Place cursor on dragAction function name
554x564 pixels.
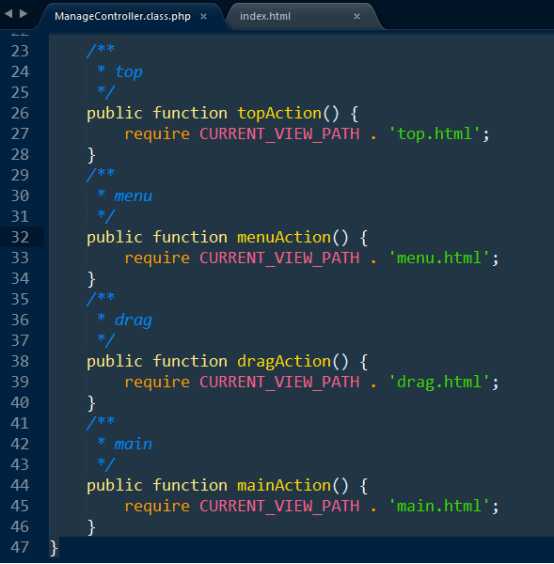[x=284, y=362]
